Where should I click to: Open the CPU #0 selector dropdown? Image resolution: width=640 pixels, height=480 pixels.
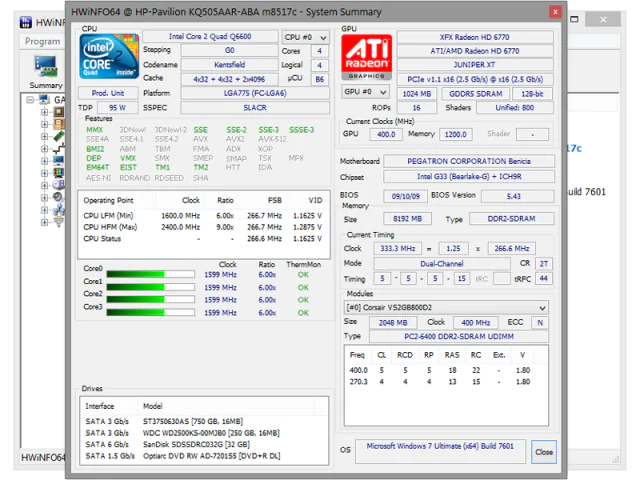point(305,36)
